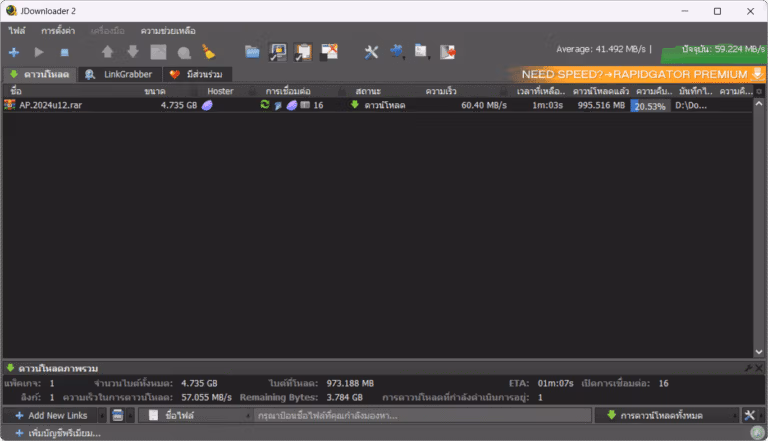Click the purple hoster icon next to 4.735 GB
Image resolution: width=768 pixels, height=441 pixels.
click(x=207, y=105)
